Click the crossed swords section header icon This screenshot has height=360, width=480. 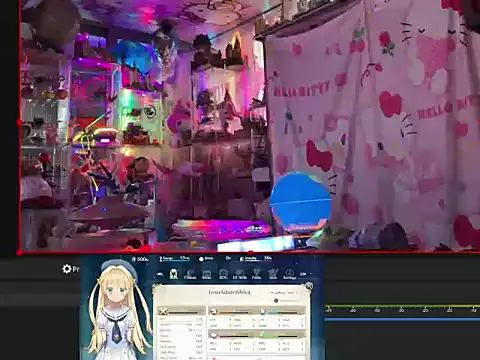point(163,312)
